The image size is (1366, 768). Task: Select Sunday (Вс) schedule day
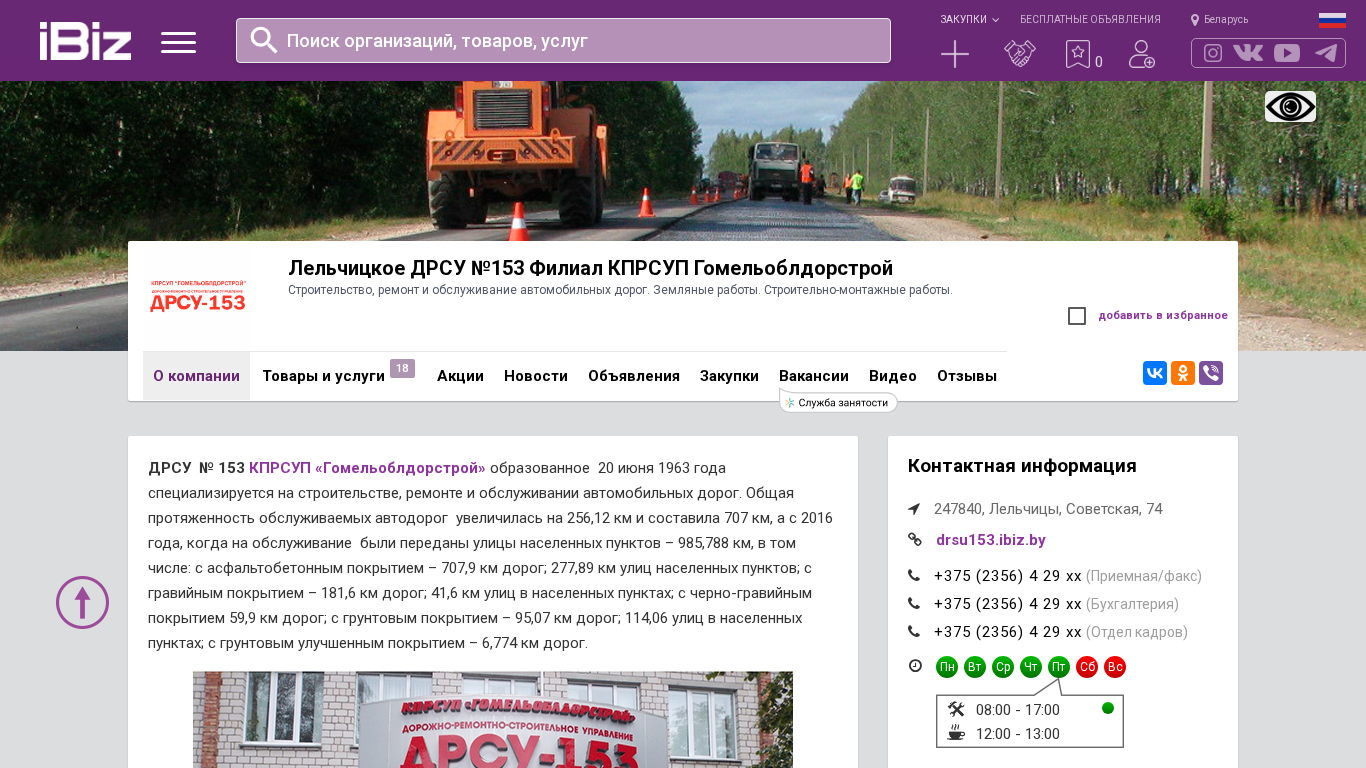1115,667
